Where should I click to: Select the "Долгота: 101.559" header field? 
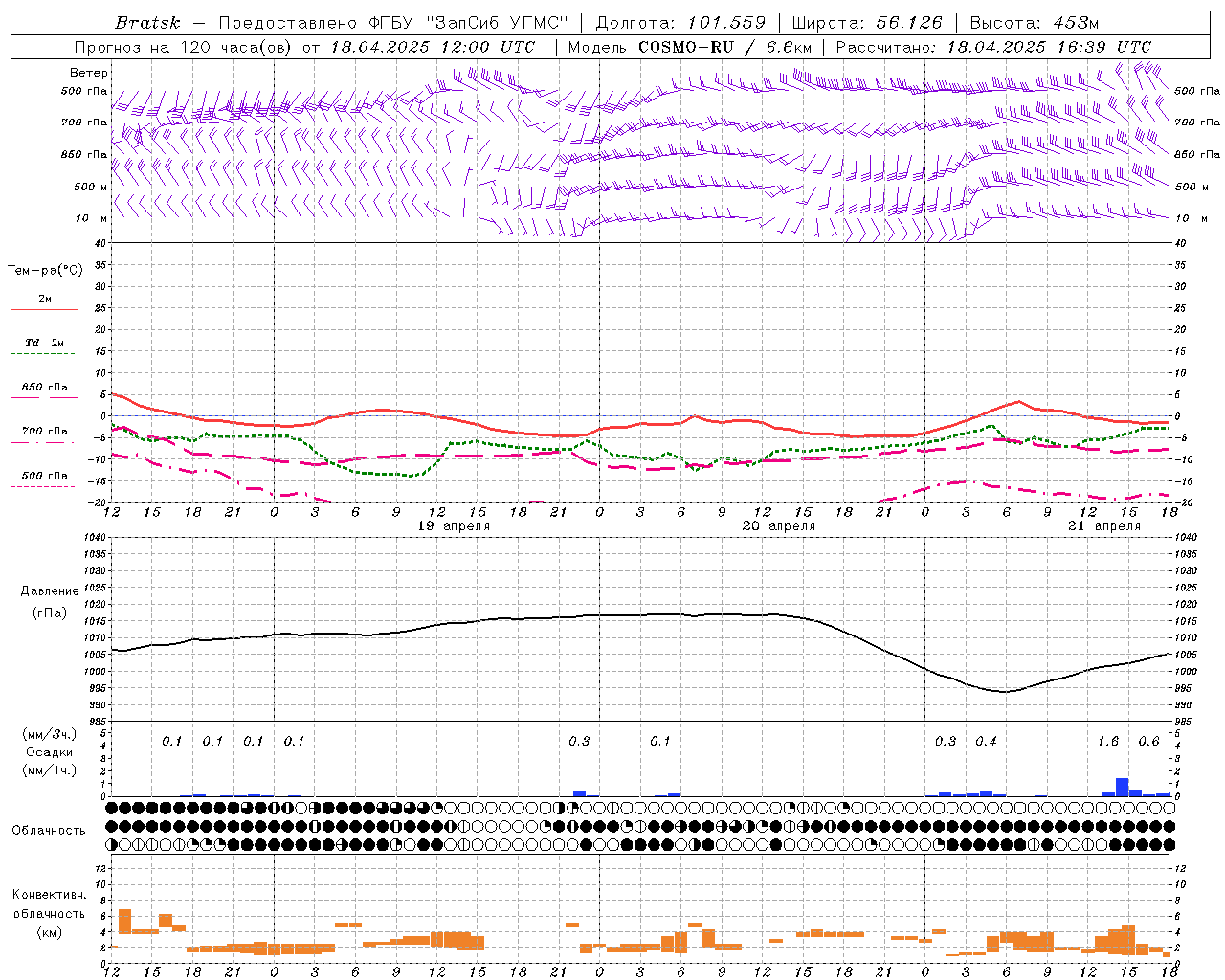(681, 23)
